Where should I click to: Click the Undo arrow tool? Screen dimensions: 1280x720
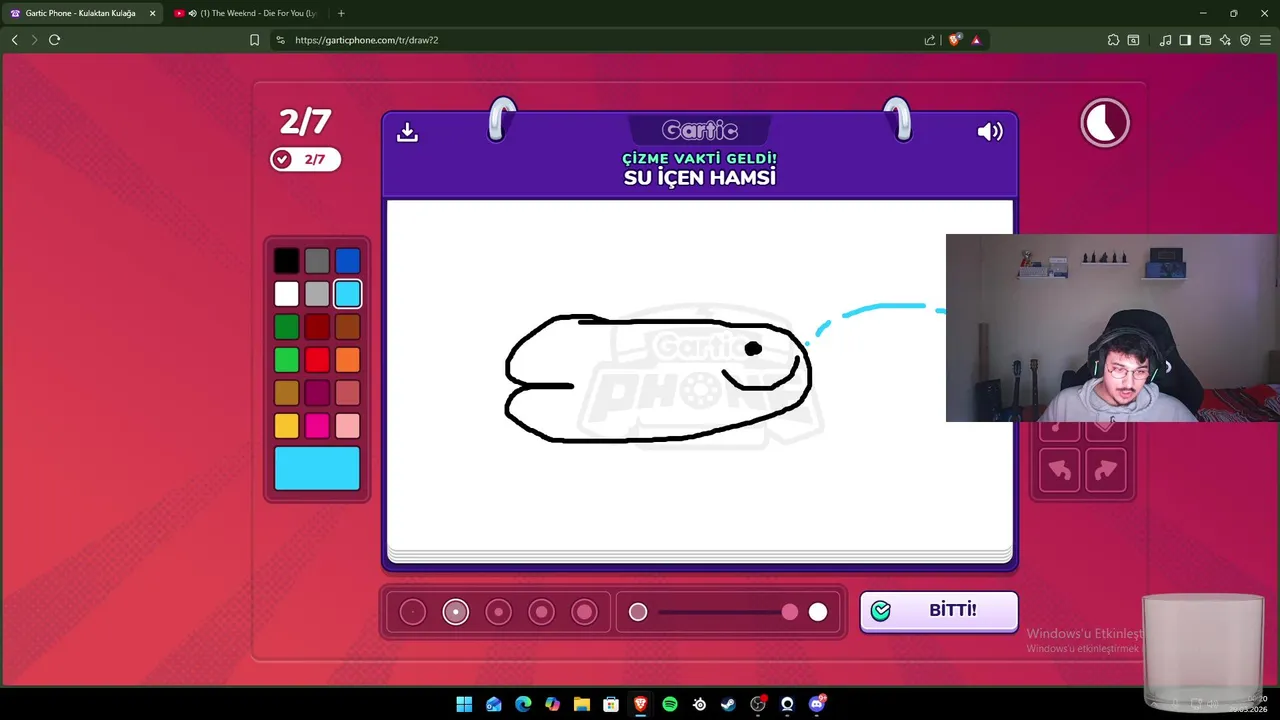(x=1060, y=470)
